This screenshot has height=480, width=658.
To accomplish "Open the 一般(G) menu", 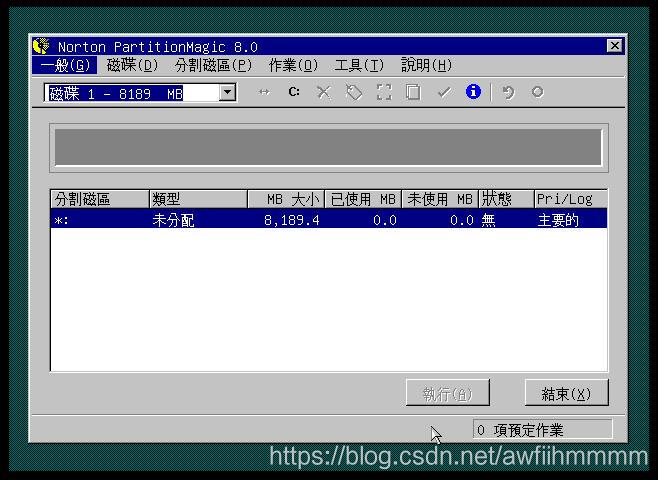I will (65, 65).
